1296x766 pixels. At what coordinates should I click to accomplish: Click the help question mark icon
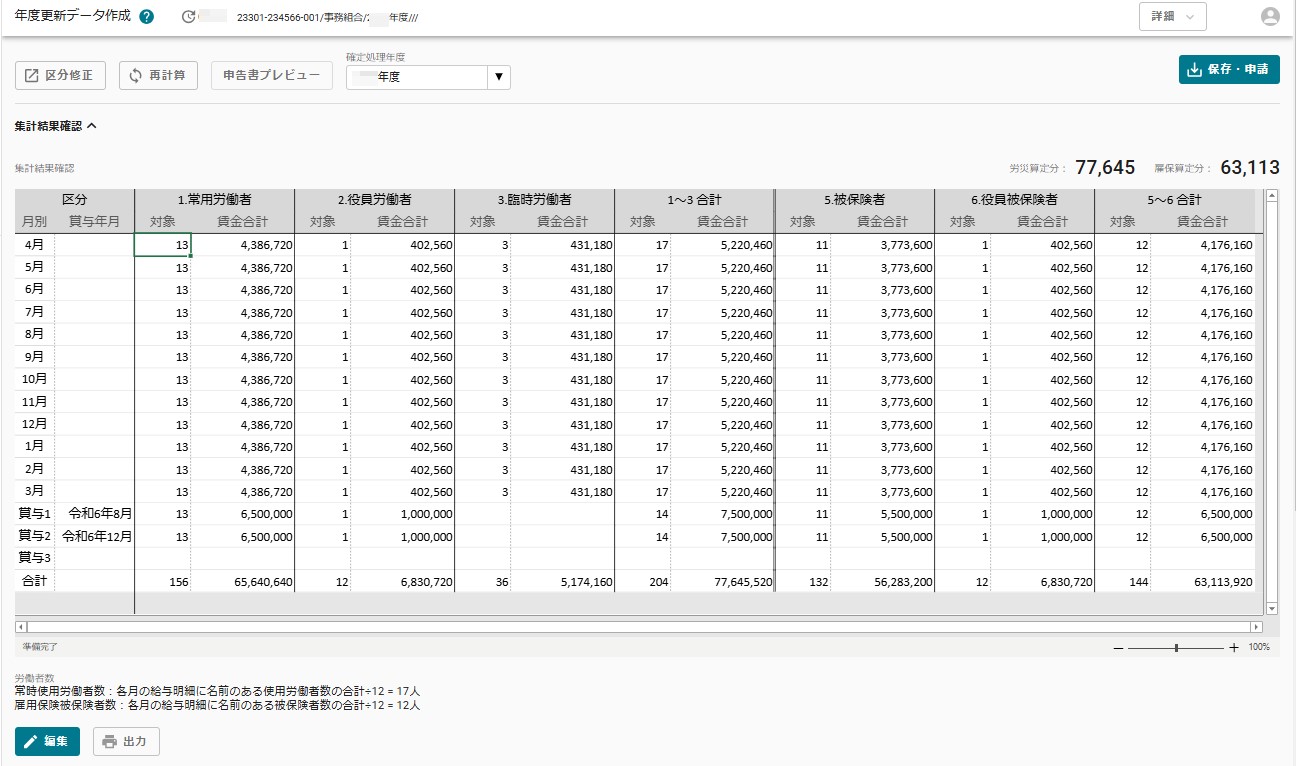click(147, 17)
